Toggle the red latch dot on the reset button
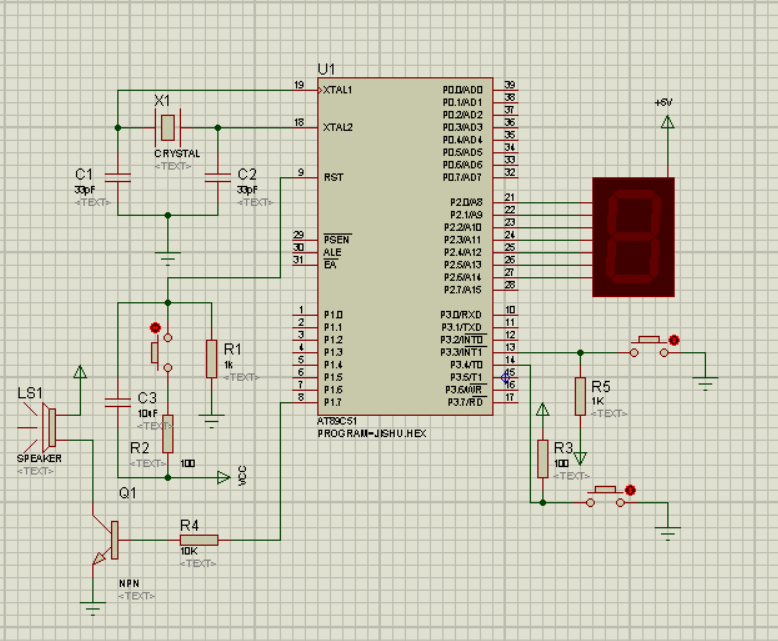778x641 pixels. pos(155,327)
